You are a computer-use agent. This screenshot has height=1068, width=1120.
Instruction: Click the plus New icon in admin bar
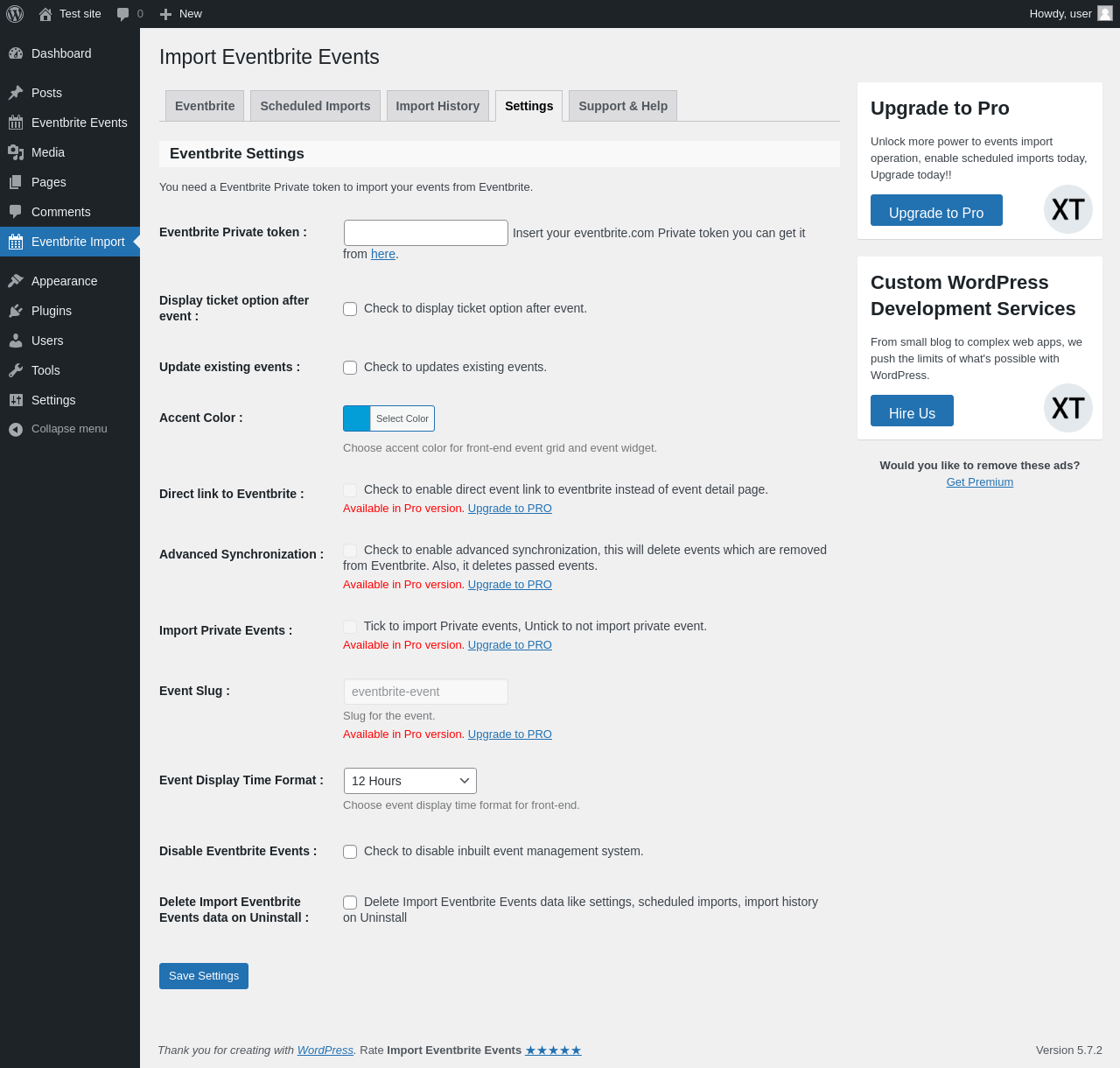(165, 14)
